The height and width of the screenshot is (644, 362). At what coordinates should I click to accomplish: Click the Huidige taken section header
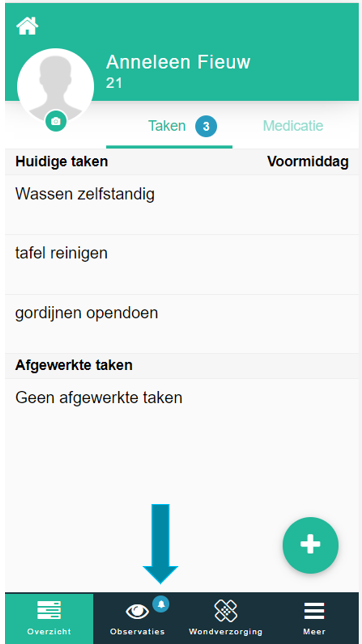[x=62, y=161]
